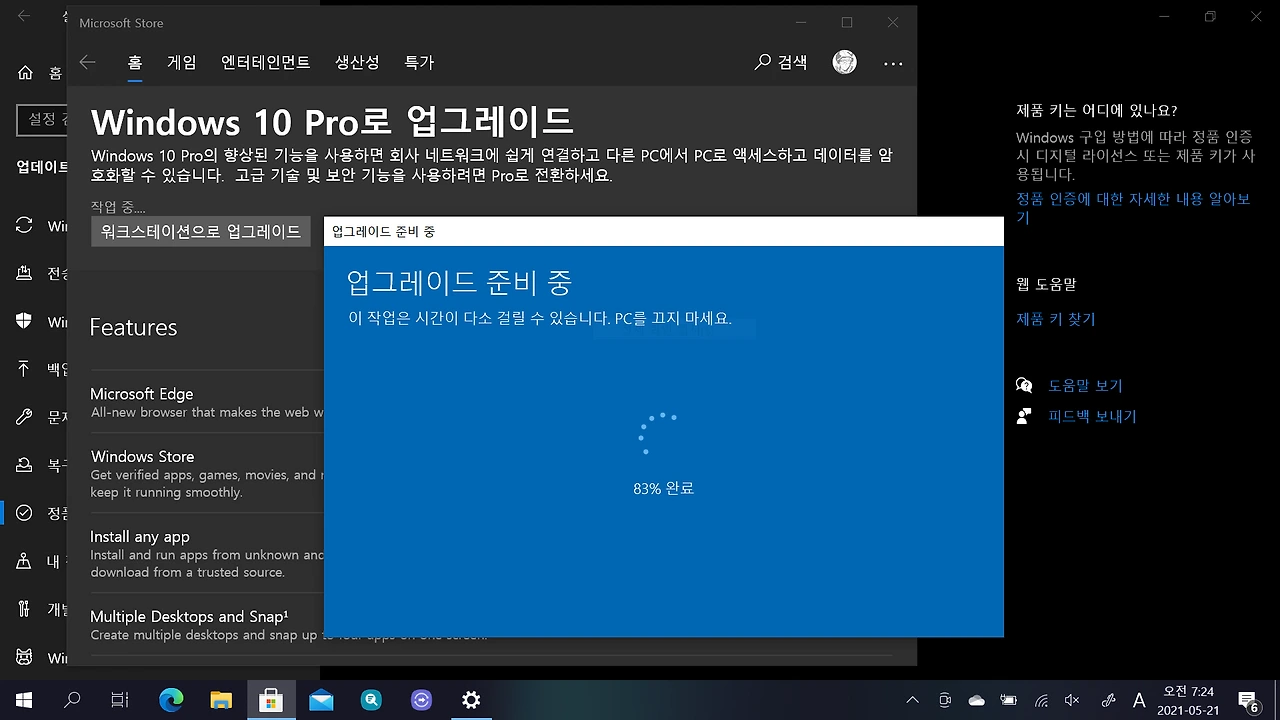The image size is (1280, 720).
Task: Click the Microsoft Store taskbar icon
Action: coord(271,700)
